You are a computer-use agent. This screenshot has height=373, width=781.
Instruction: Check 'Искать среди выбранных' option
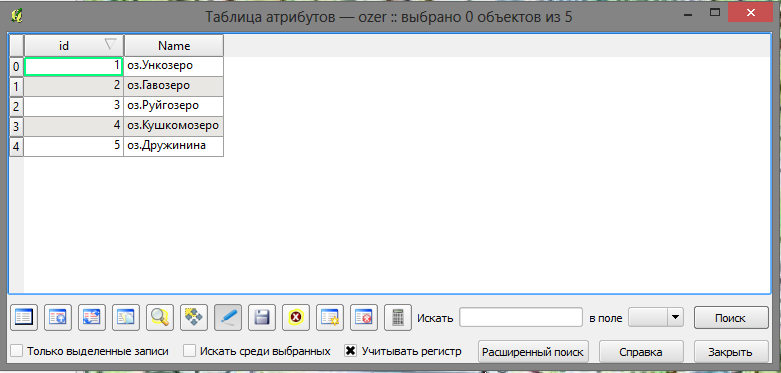tap(189, 351)
